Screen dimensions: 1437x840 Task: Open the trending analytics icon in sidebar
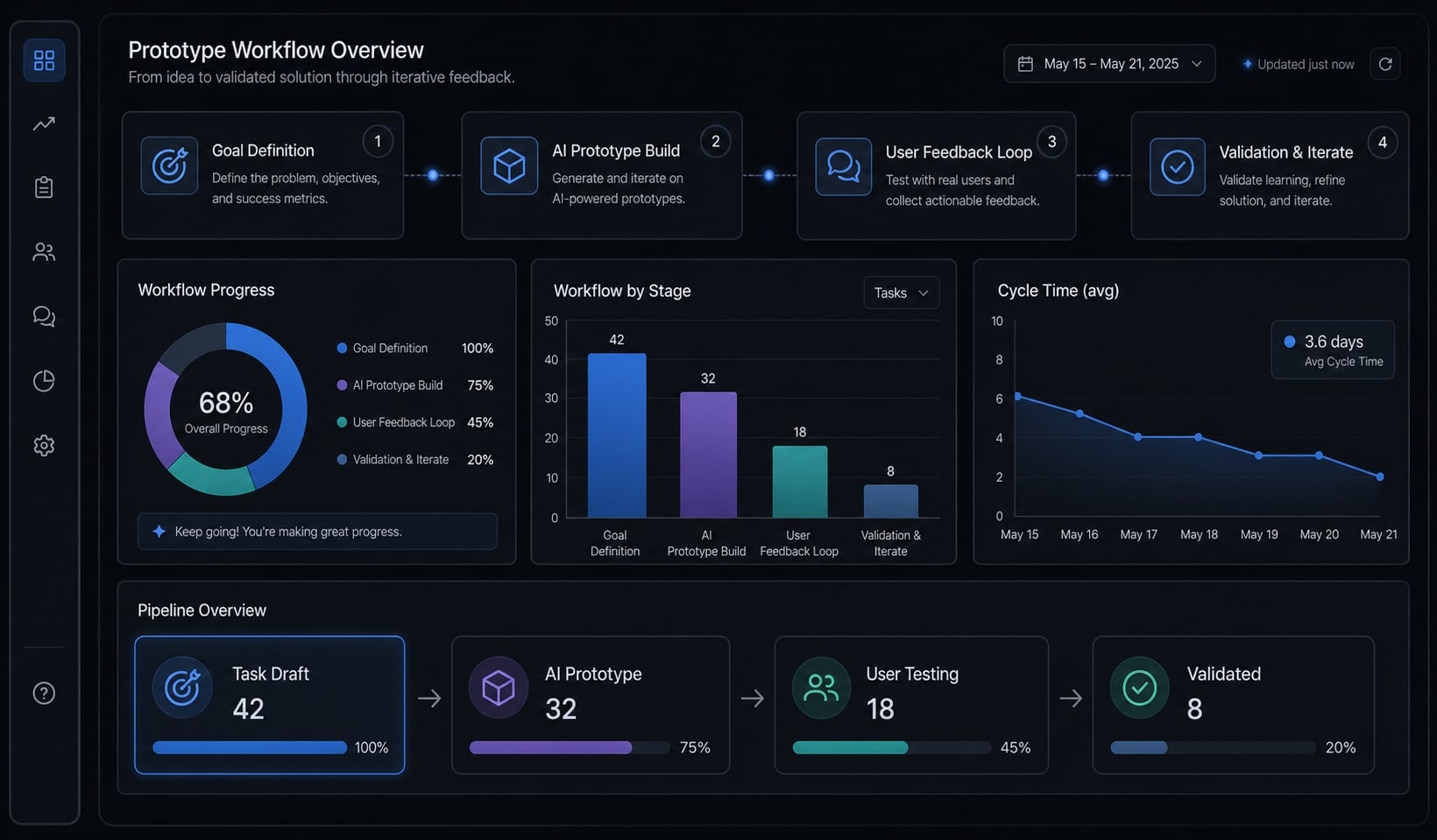[44, 124]
